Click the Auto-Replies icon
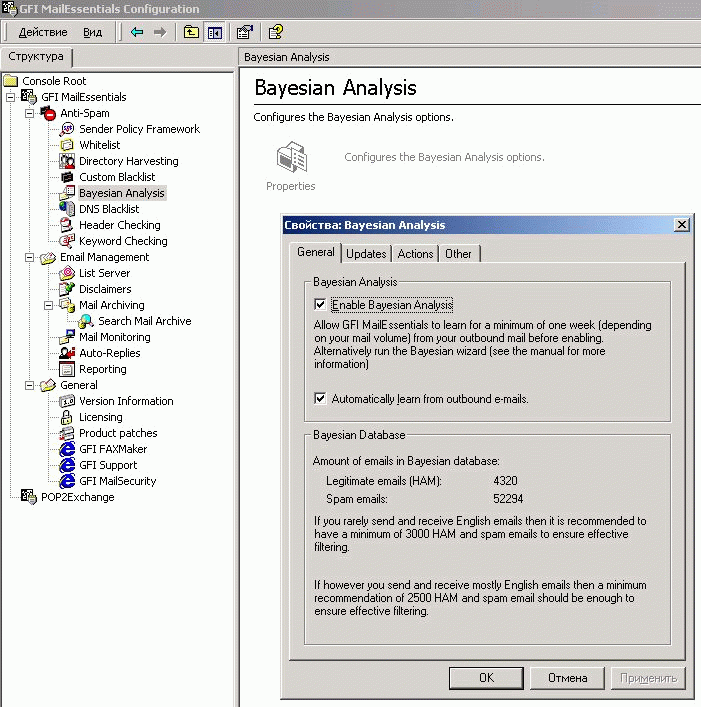Viewport: 701px width, 707px height. (x=67, y=353)
